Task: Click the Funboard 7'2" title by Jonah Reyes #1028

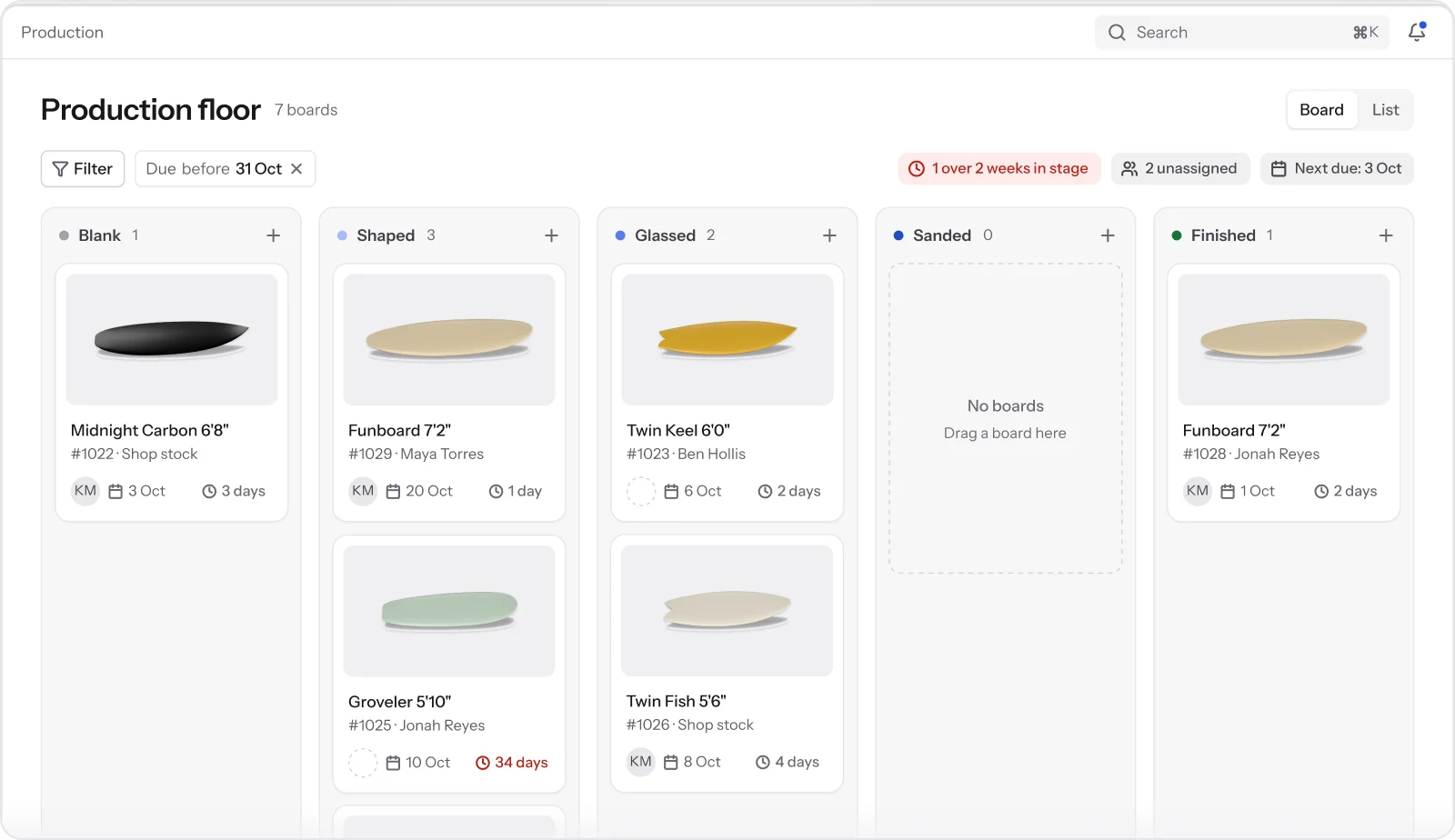Action: tap(1234, 431)
